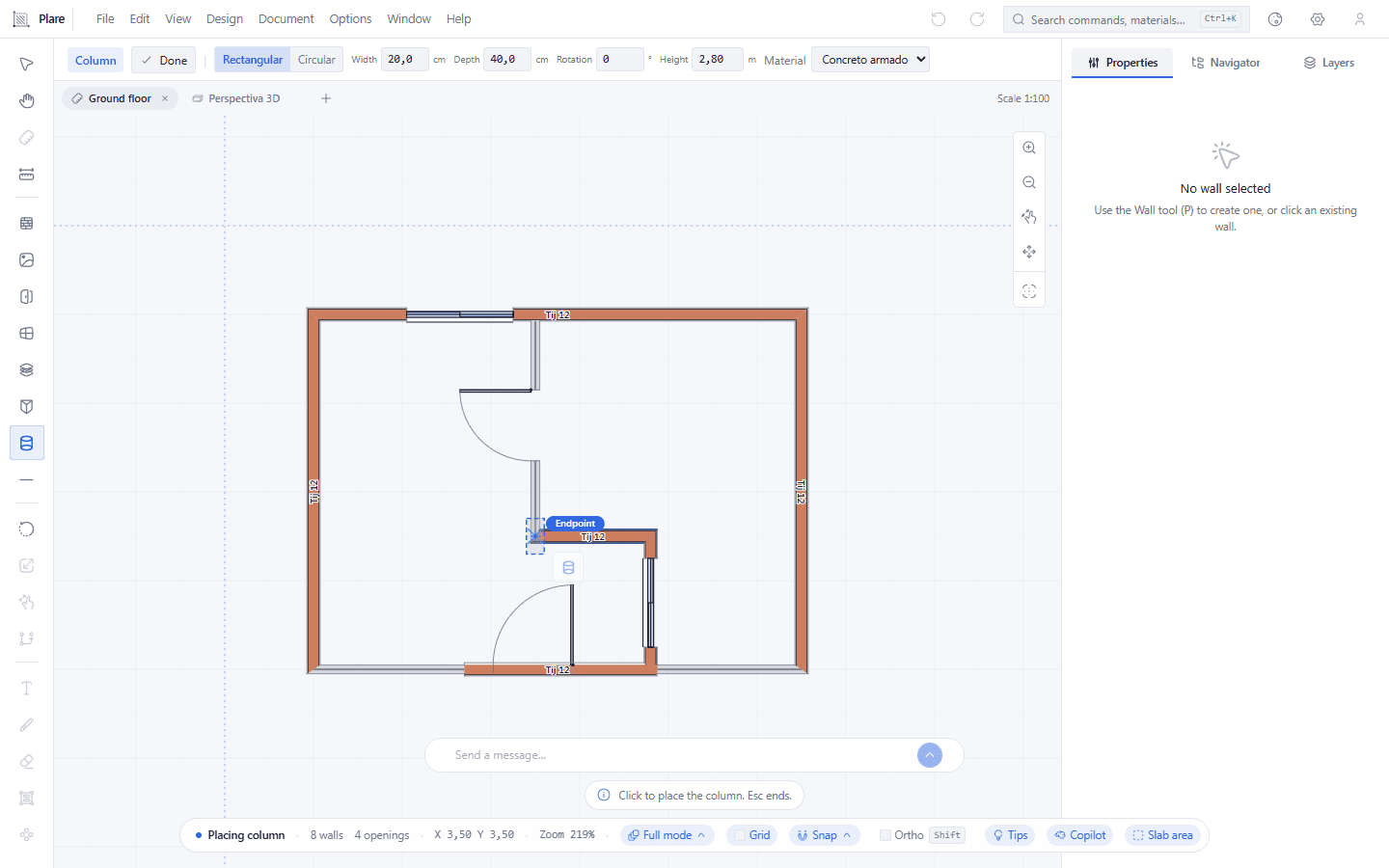Focus the column Width field
1389x868 pixels.
(x=404, y=60)
